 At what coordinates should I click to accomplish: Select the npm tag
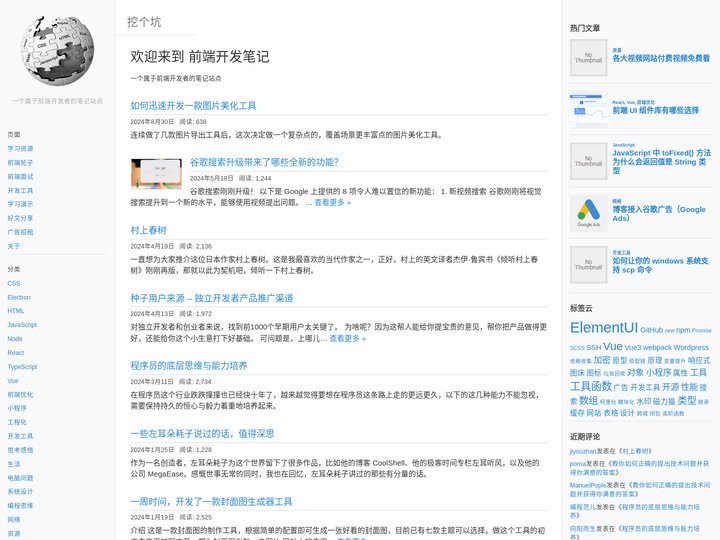pos(683,330)
